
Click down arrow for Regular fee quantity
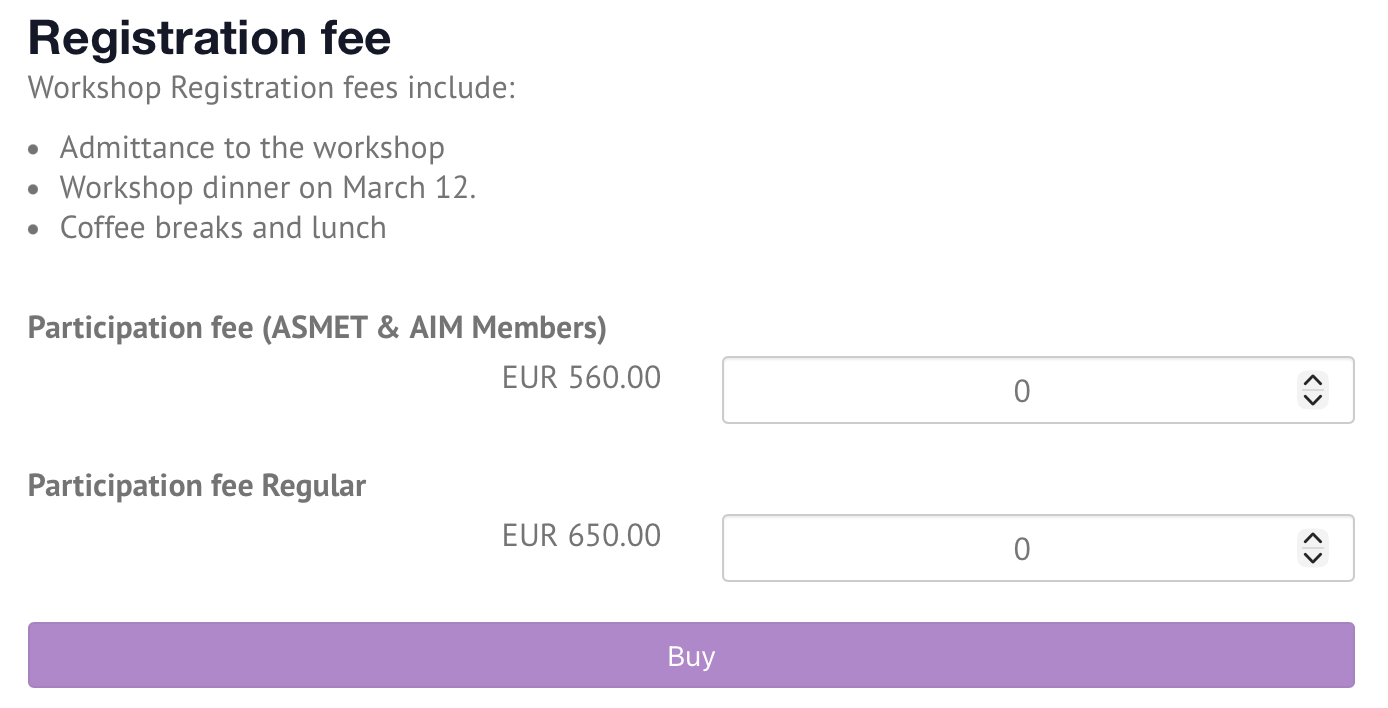point(1312,558)
